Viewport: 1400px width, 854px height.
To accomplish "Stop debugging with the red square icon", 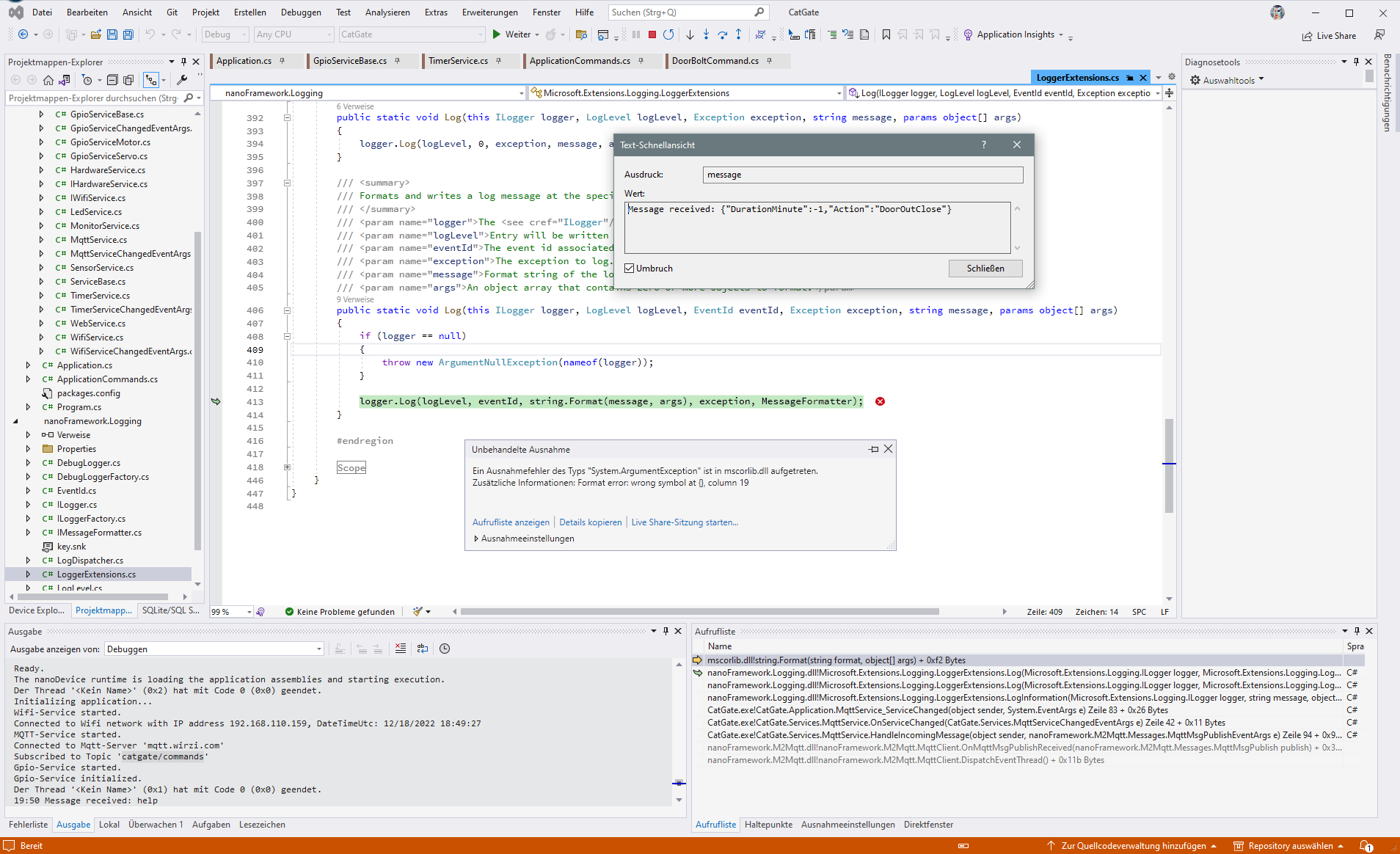I will 652,34.
